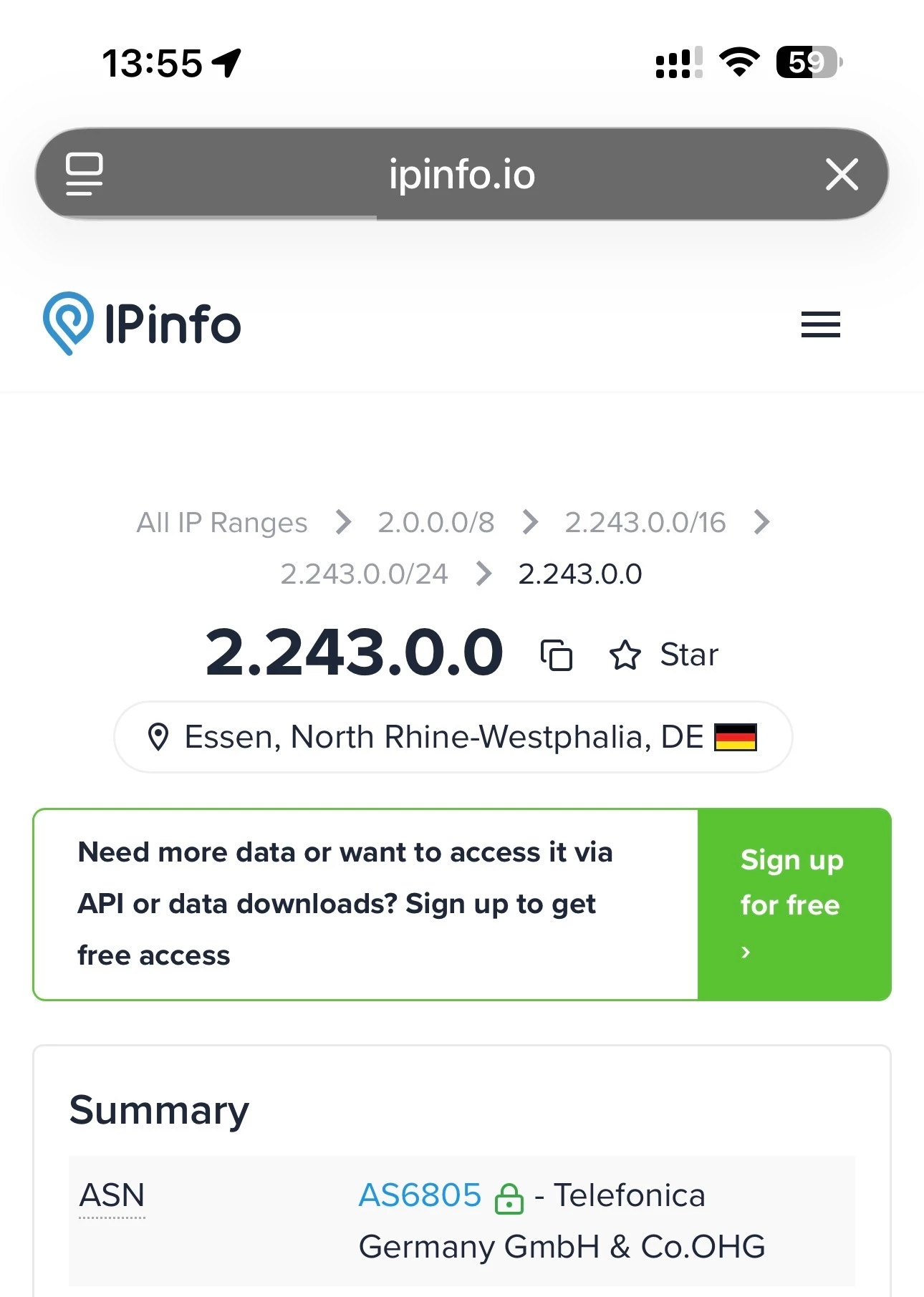Image resolution: width=924 pixels, height=1297 pixels.
Task: Click the Star label
Action: 688,655
